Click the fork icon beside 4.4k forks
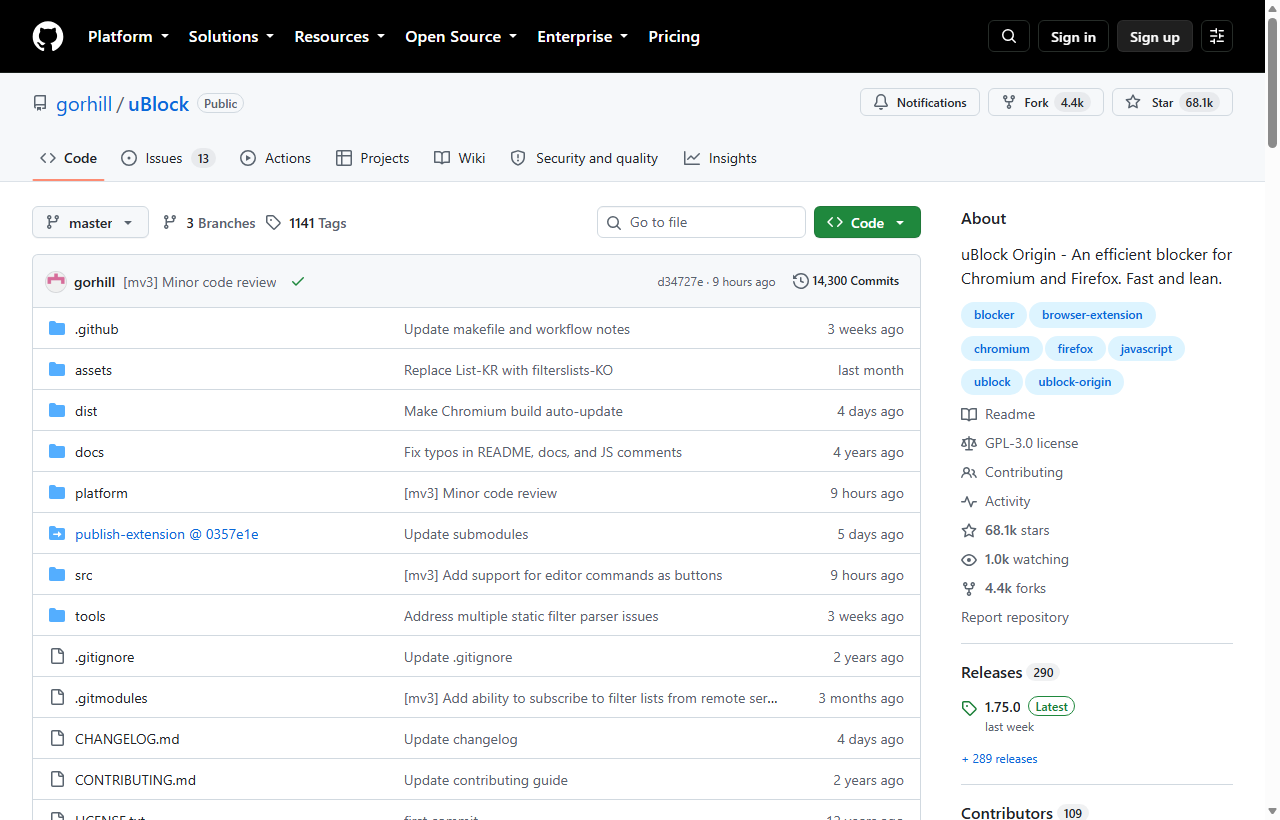Screen dimensions: 1280x820 pos(969,589)
